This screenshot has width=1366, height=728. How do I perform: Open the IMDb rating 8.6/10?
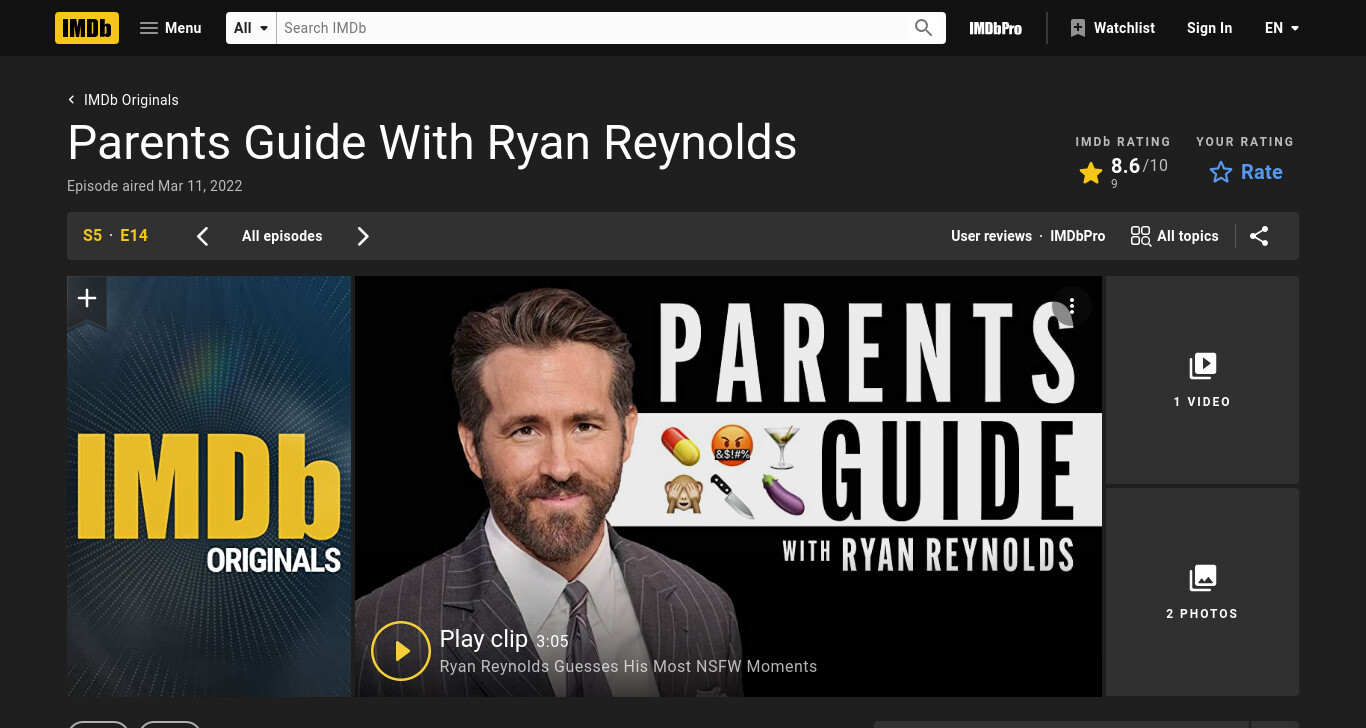click(x=1122, y=171)
